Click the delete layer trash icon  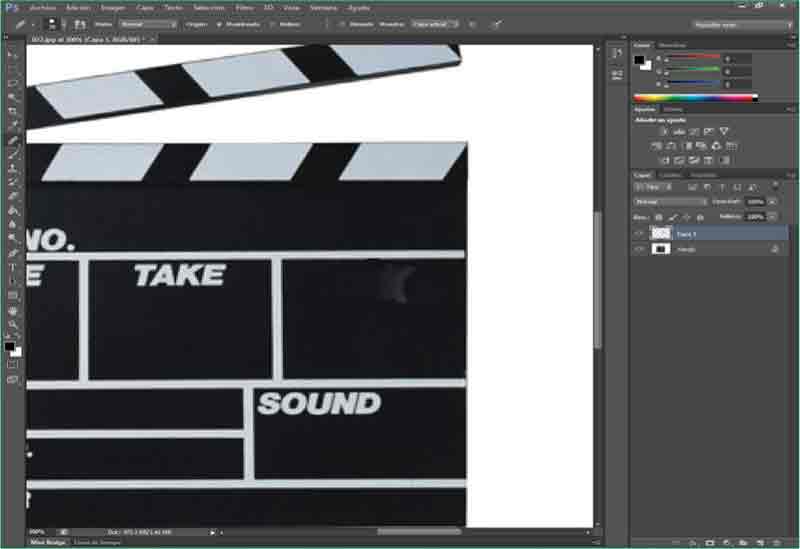click(777, 542)
